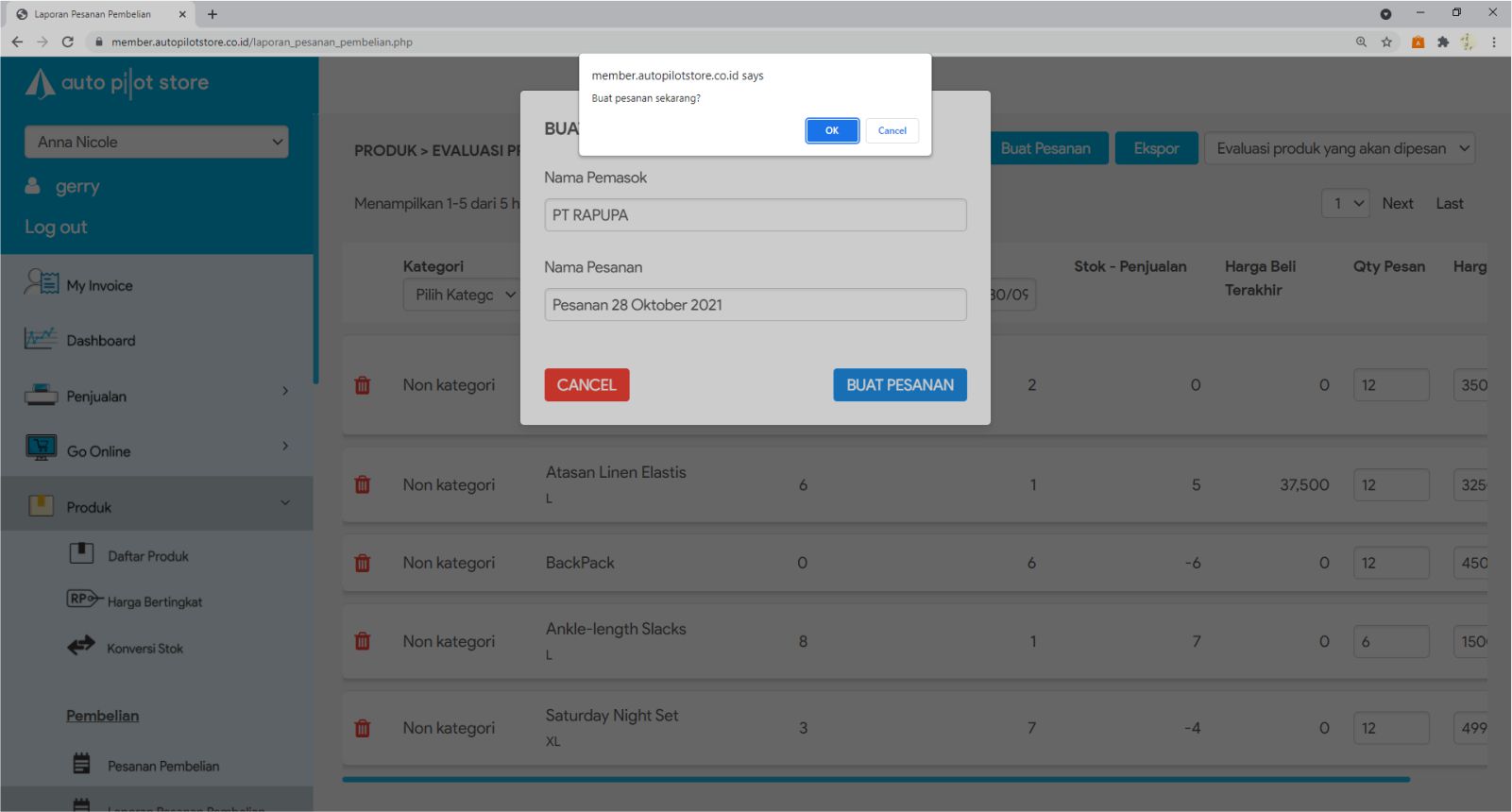Open the Pilih Kategori filter dropdown
This screenshot has height=812, width=1512.
(464, 295)
